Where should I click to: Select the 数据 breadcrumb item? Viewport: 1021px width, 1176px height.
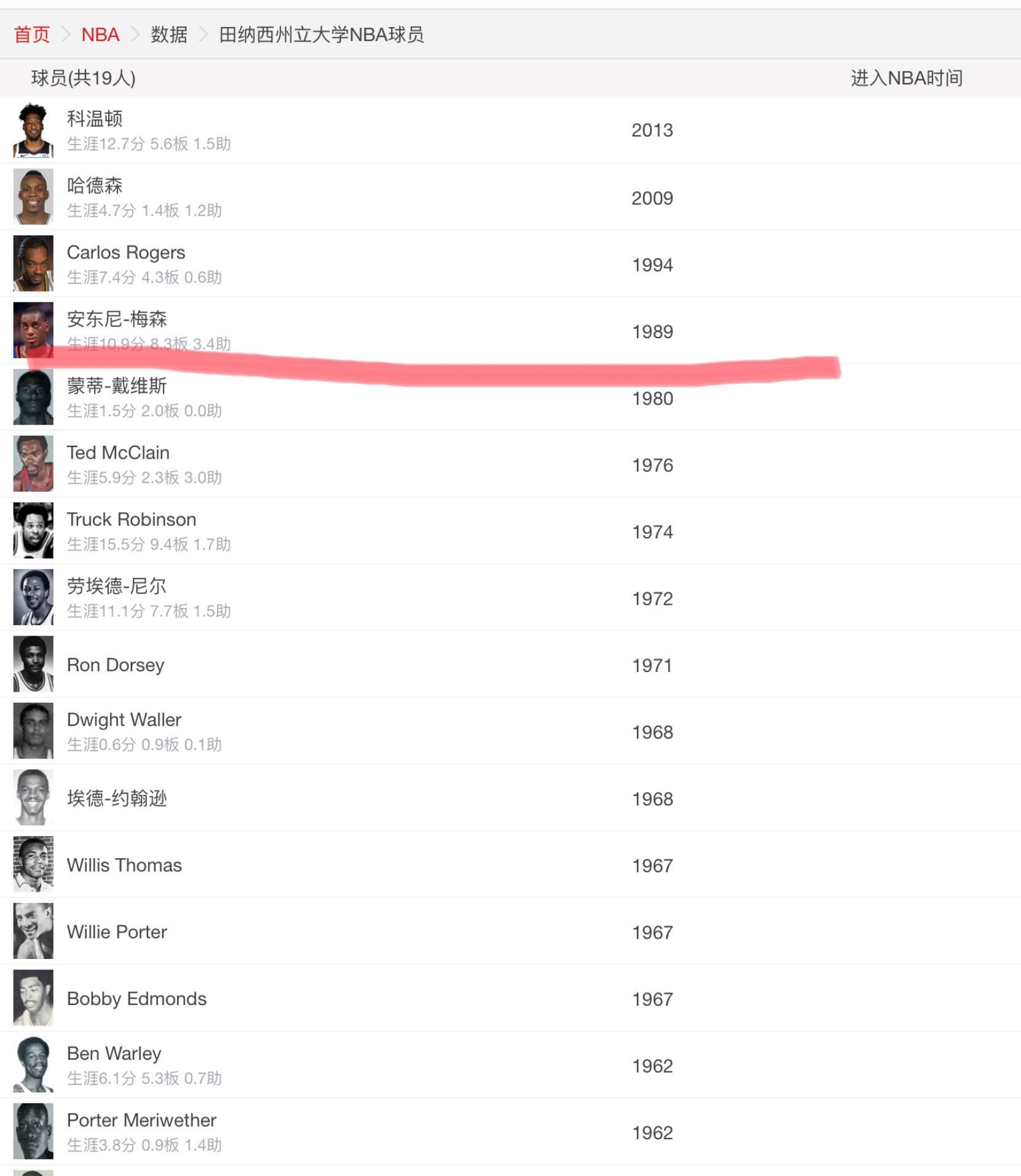point(169,34)
